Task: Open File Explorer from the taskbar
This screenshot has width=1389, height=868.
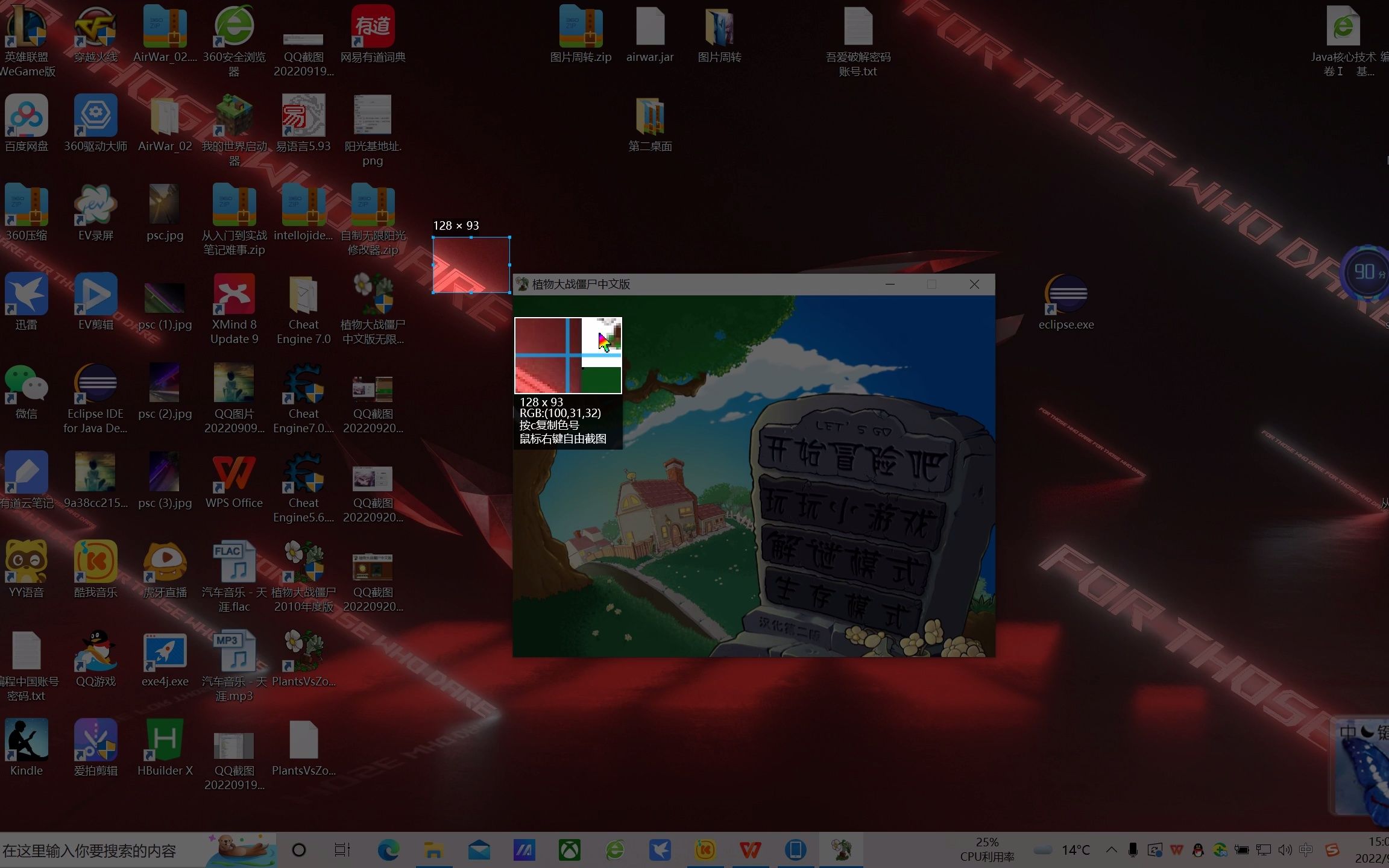Action: click(433, 851)
